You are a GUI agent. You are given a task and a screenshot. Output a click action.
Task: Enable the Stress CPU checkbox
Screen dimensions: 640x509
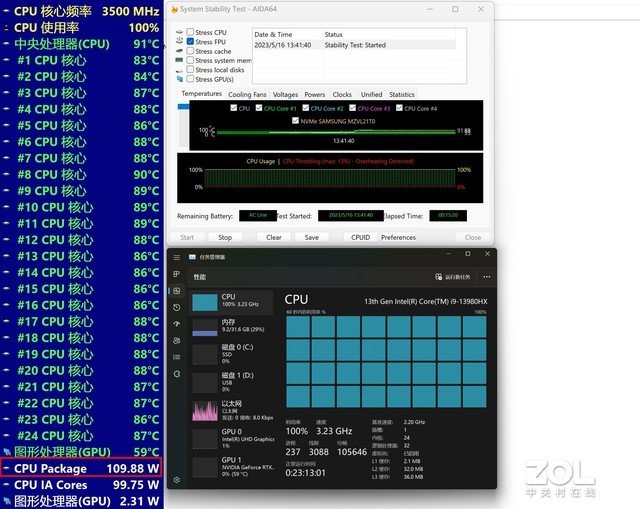(x=190, y=32)
